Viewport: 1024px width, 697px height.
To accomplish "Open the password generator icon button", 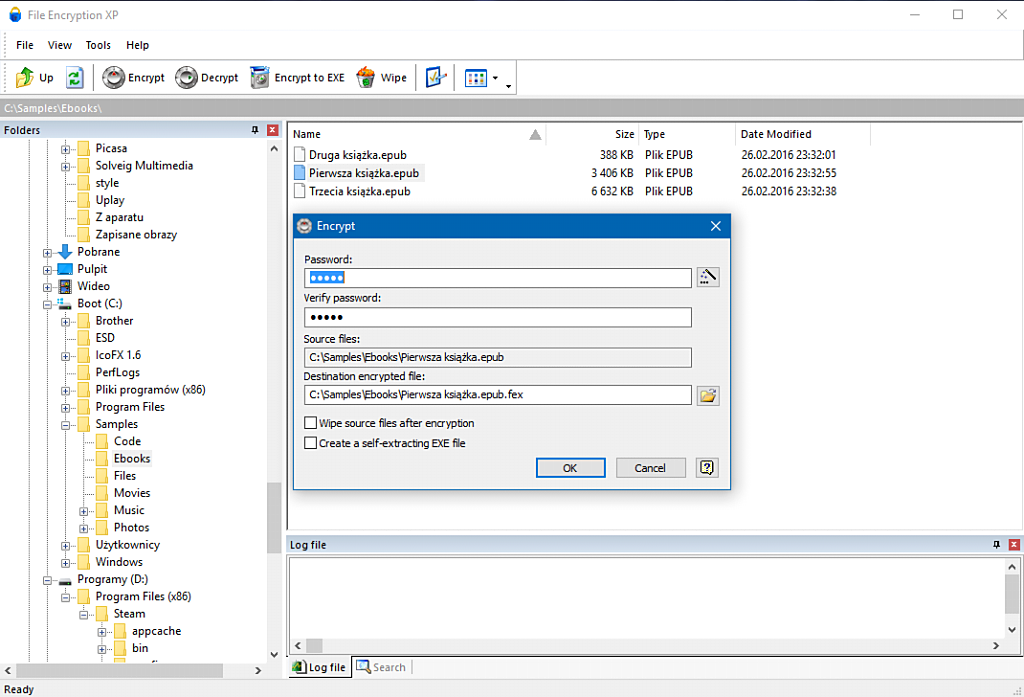I will point(708,278).
